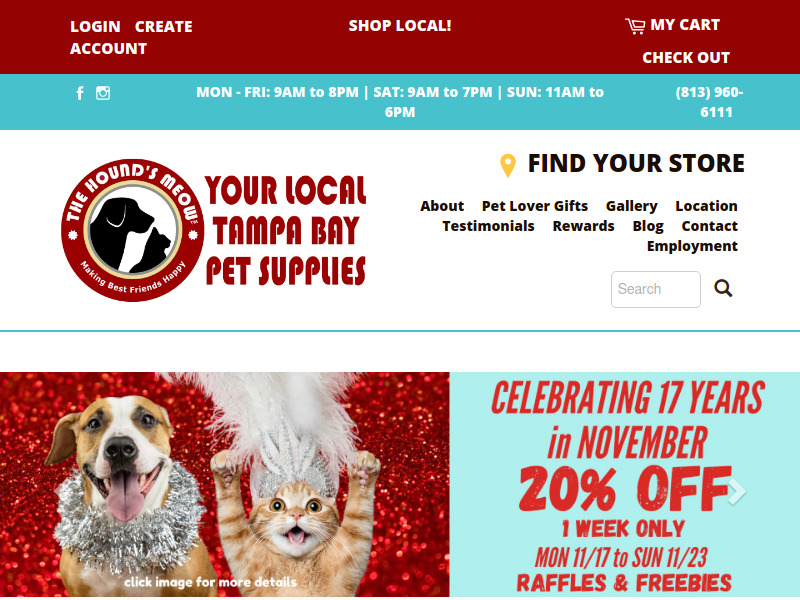Open the Instagram icon link
The width and height of the screenshot is (800, 600).
(103, 93)
